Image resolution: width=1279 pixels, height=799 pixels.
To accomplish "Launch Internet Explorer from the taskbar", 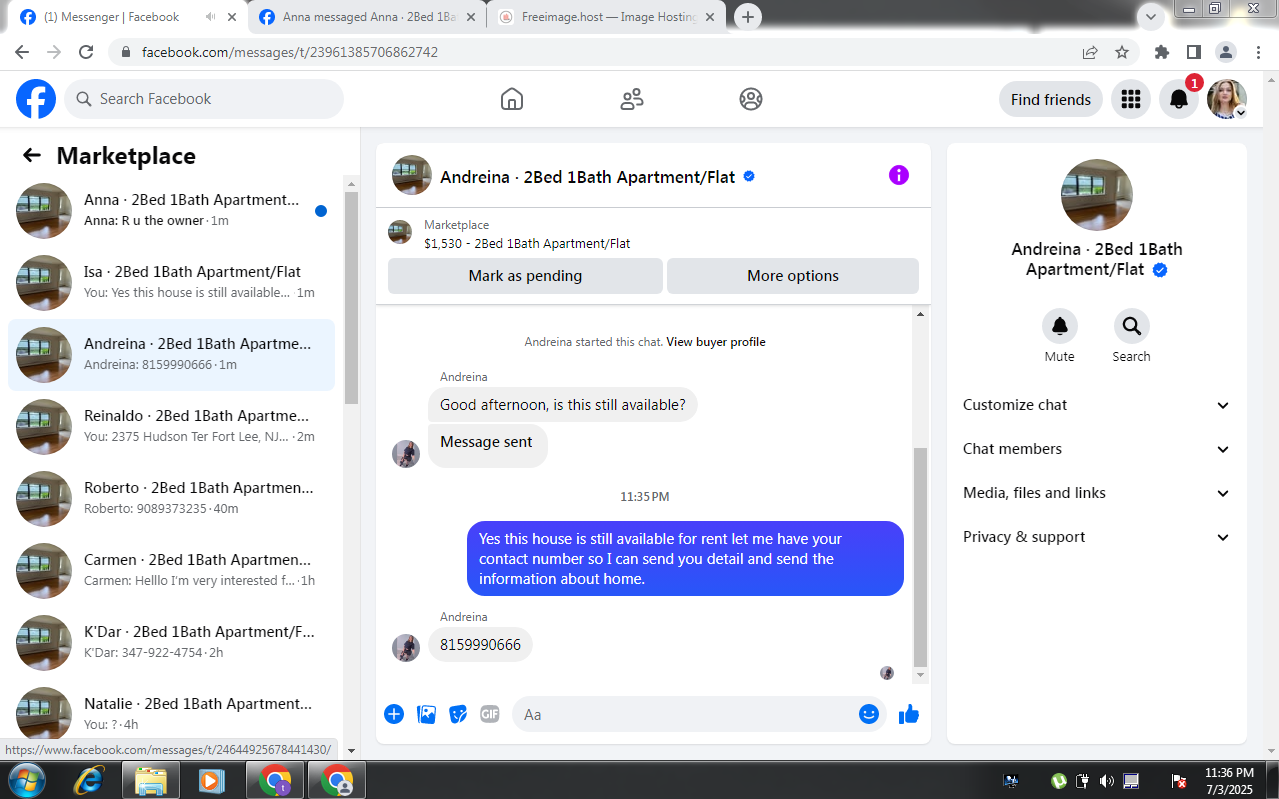I will (x=88, y=780).
